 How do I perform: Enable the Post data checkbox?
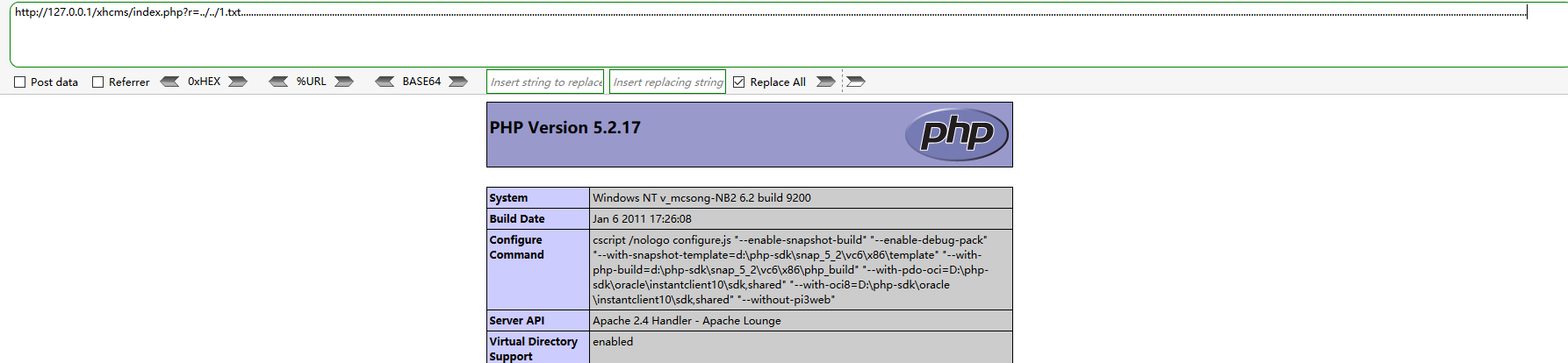coord(19,82)
